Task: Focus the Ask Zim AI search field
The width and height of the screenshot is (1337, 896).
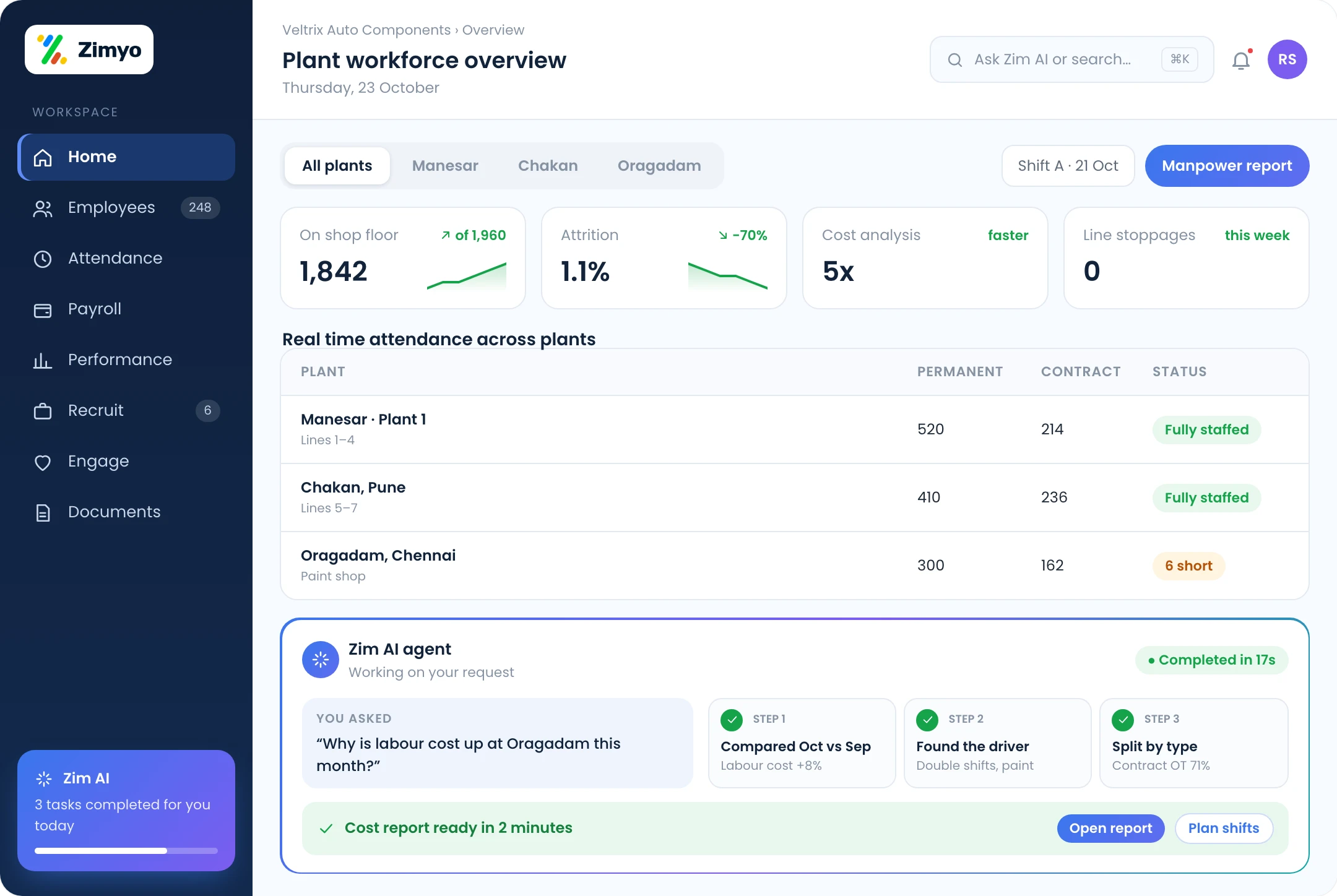Action: pyautogui.click(x=1071, y=59)
